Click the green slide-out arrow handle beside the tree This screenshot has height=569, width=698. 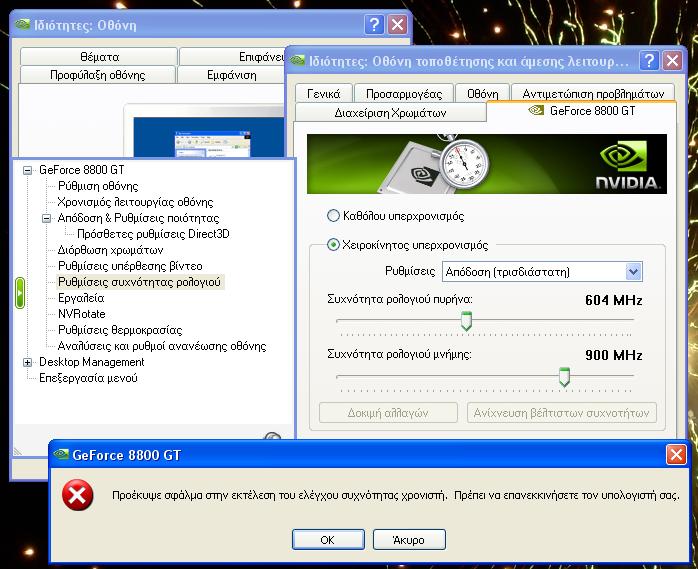click(20, 293)
